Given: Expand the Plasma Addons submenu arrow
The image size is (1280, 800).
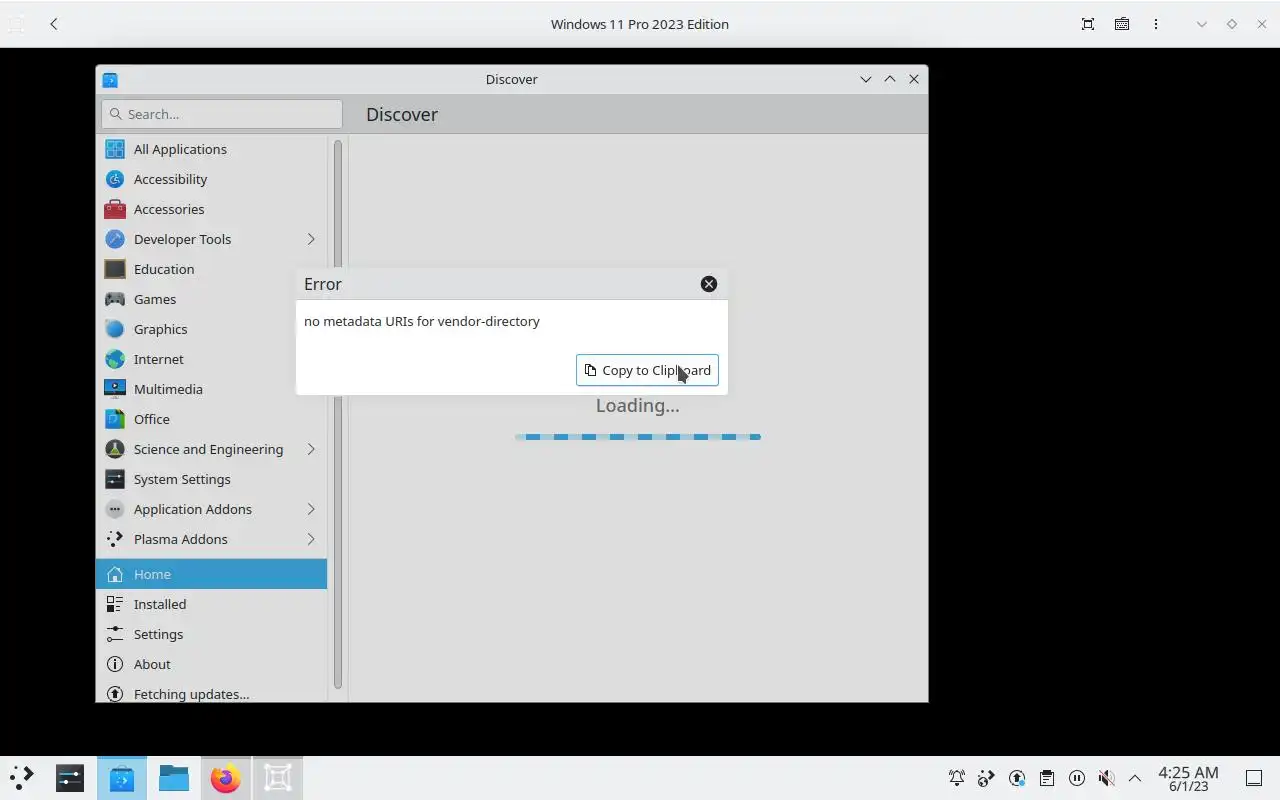Looking at the screenshot, I should 311,539.
